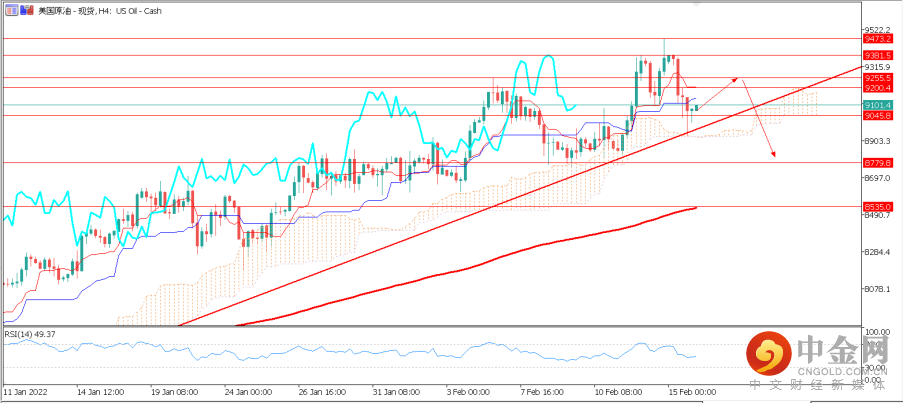Click the 8903.3 price scale value
This screenshot has height=403, width=903.
(879, 141)
